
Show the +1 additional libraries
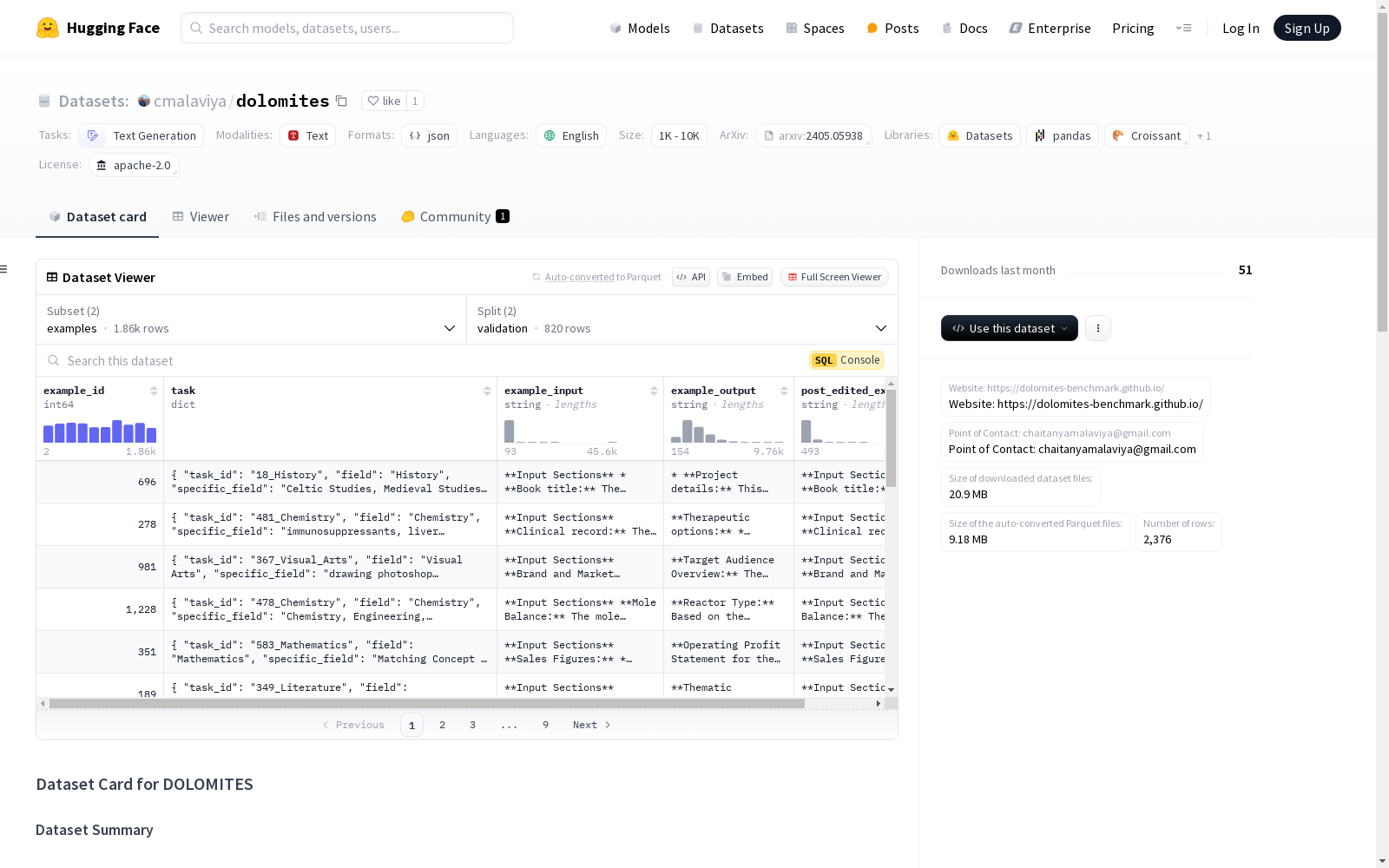click(x=1204, y=135)
